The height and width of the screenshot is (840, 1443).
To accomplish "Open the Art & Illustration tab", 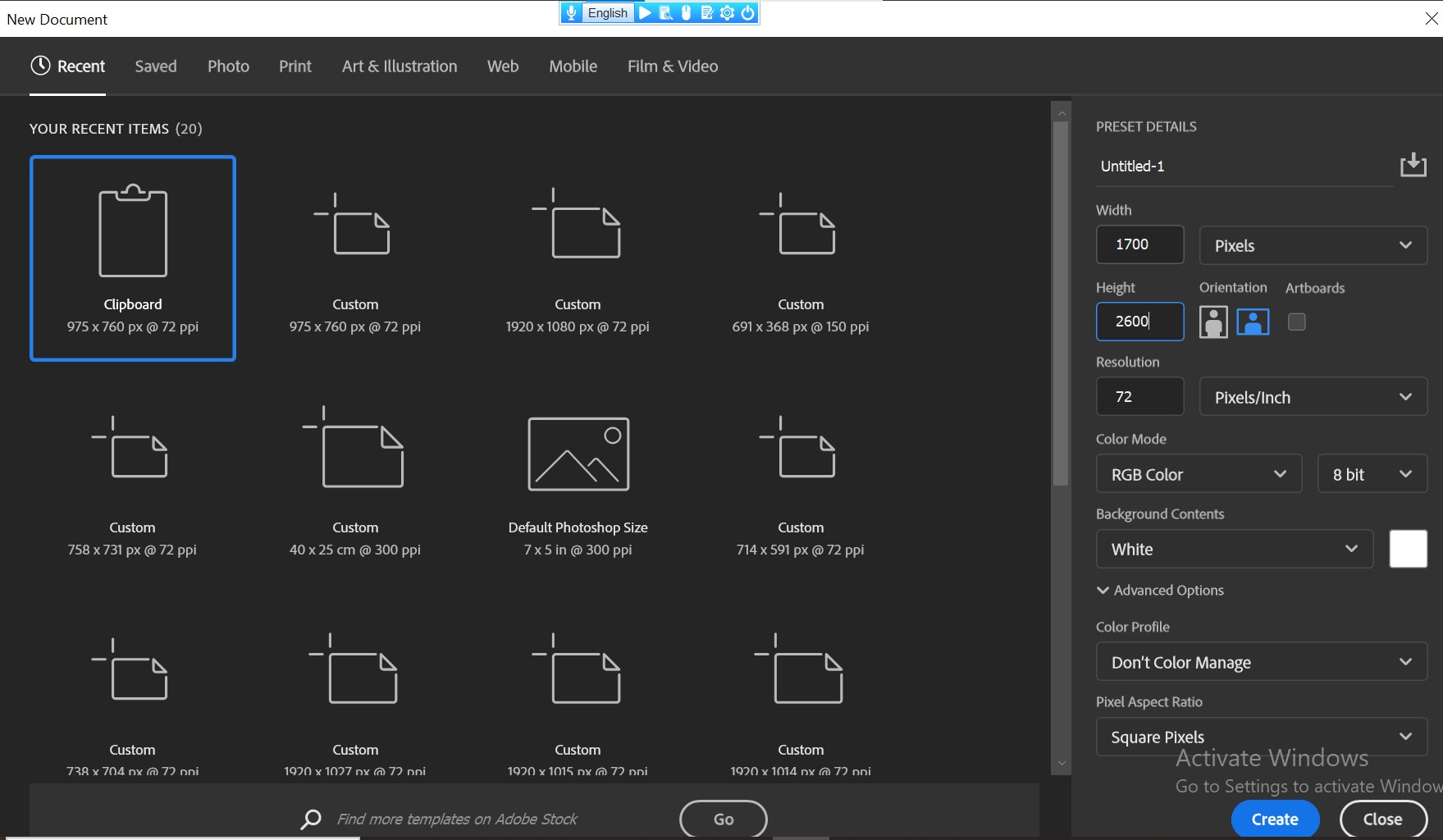I will click(x=400, y=66).
